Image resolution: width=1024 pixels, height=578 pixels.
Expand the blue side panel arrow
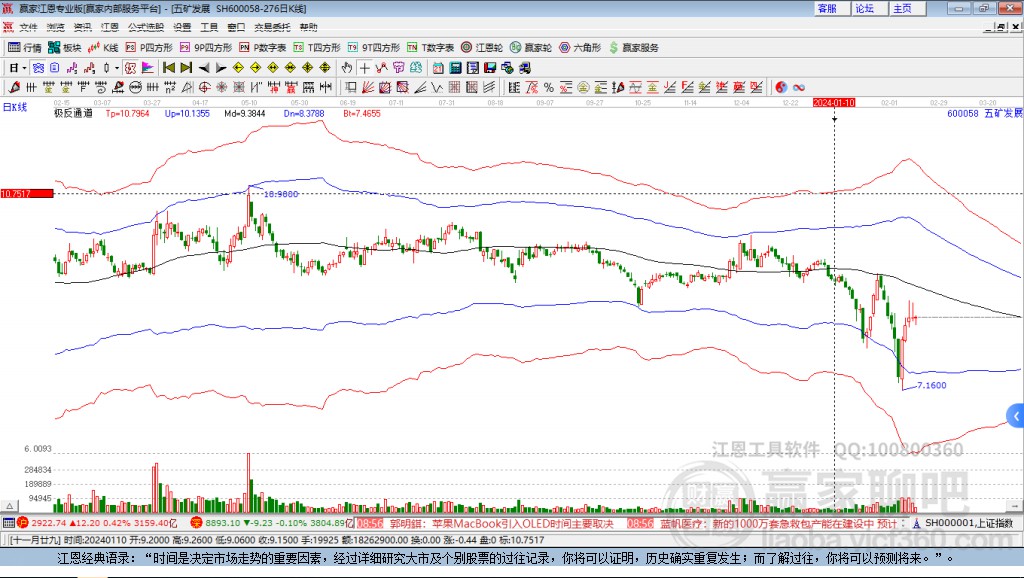coord(1016,416)
